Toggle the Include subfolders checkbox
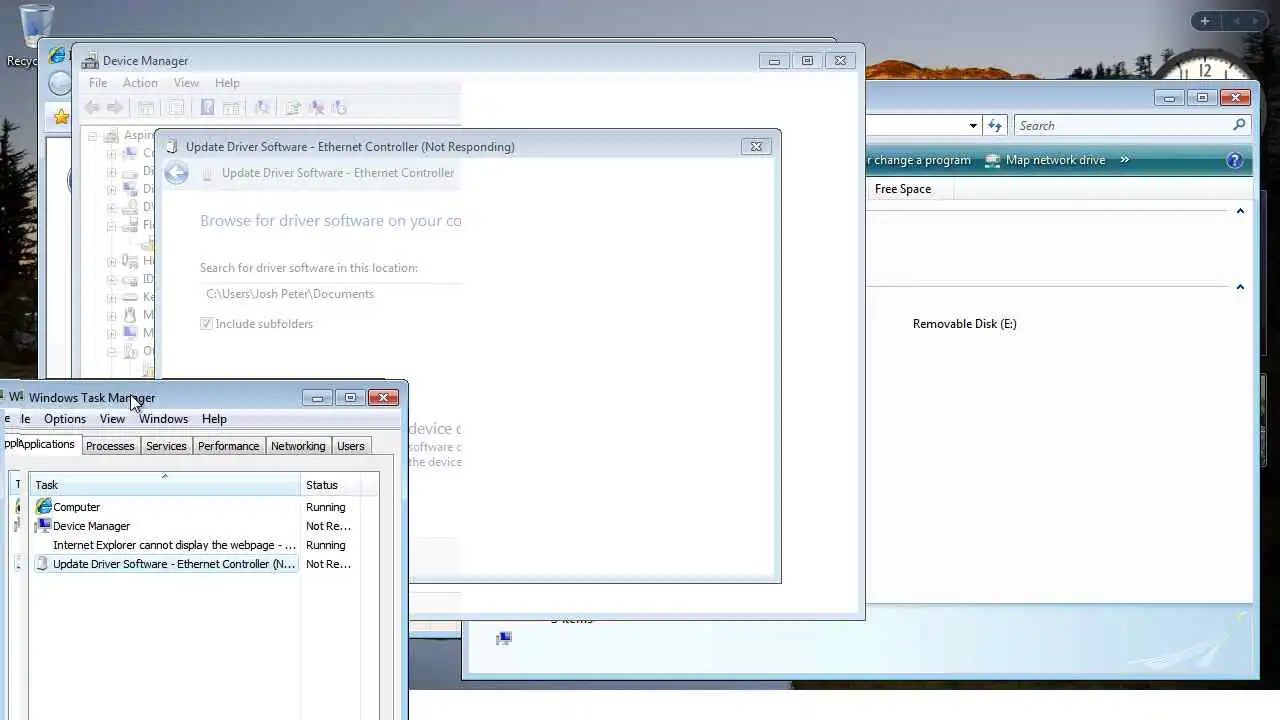The width and height of the screenshot is (1280, 720). [206, 324]
